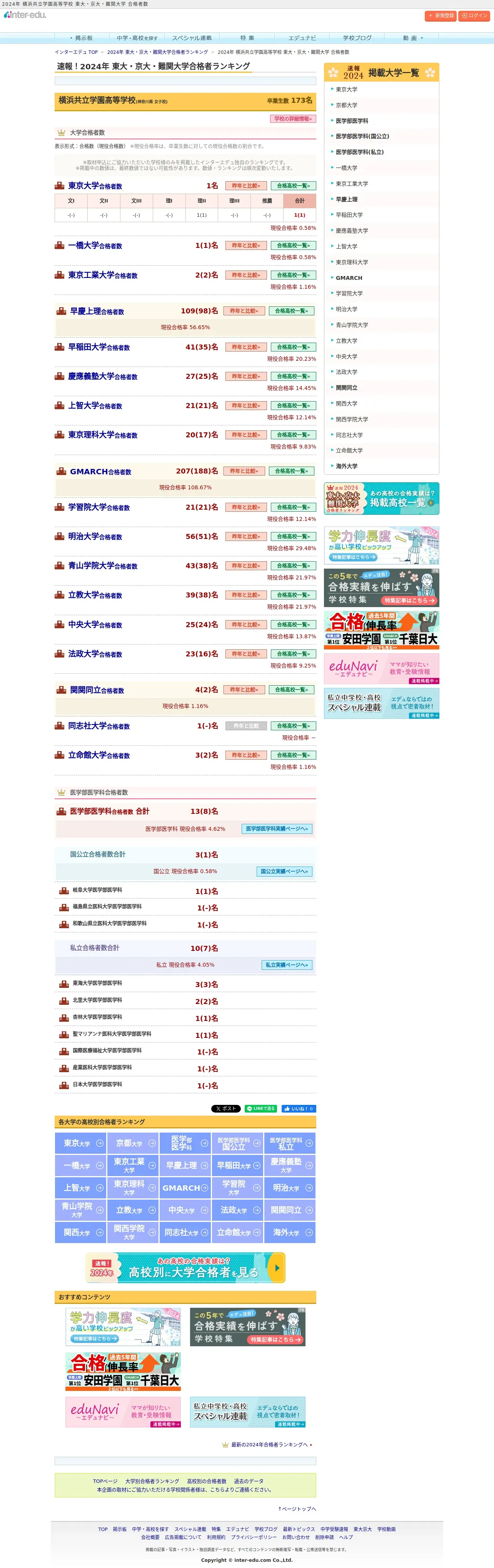The image size is (494, 1568).
Task: Click 昨年と比較 for GMARCH
Action: [x=244, y=471]
